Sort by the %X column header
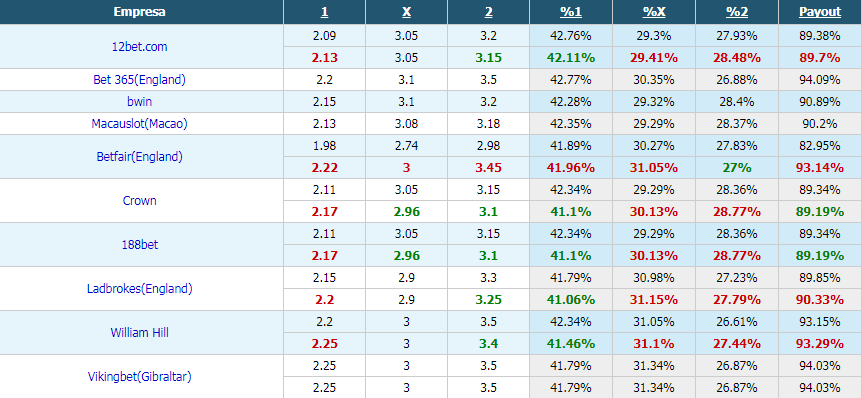862x398 pixels. click(654, 12)
